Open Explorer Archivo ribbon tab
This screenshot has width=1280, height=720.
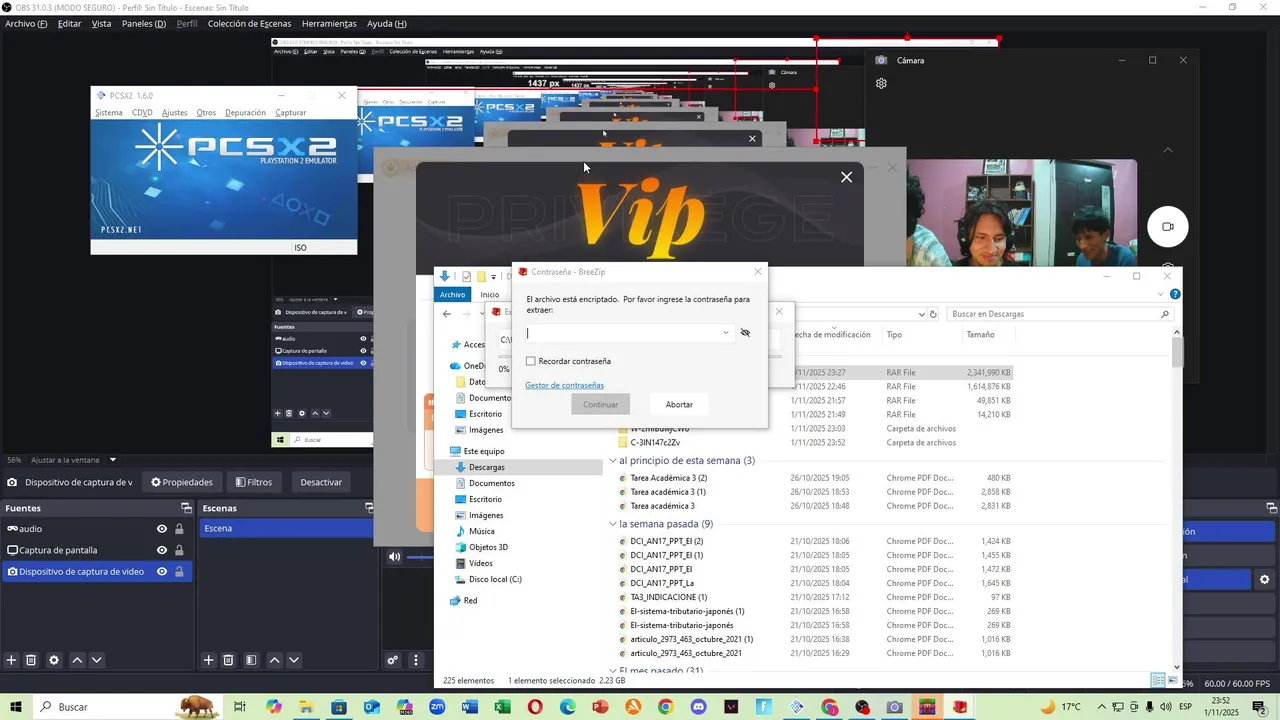point(452,294)
